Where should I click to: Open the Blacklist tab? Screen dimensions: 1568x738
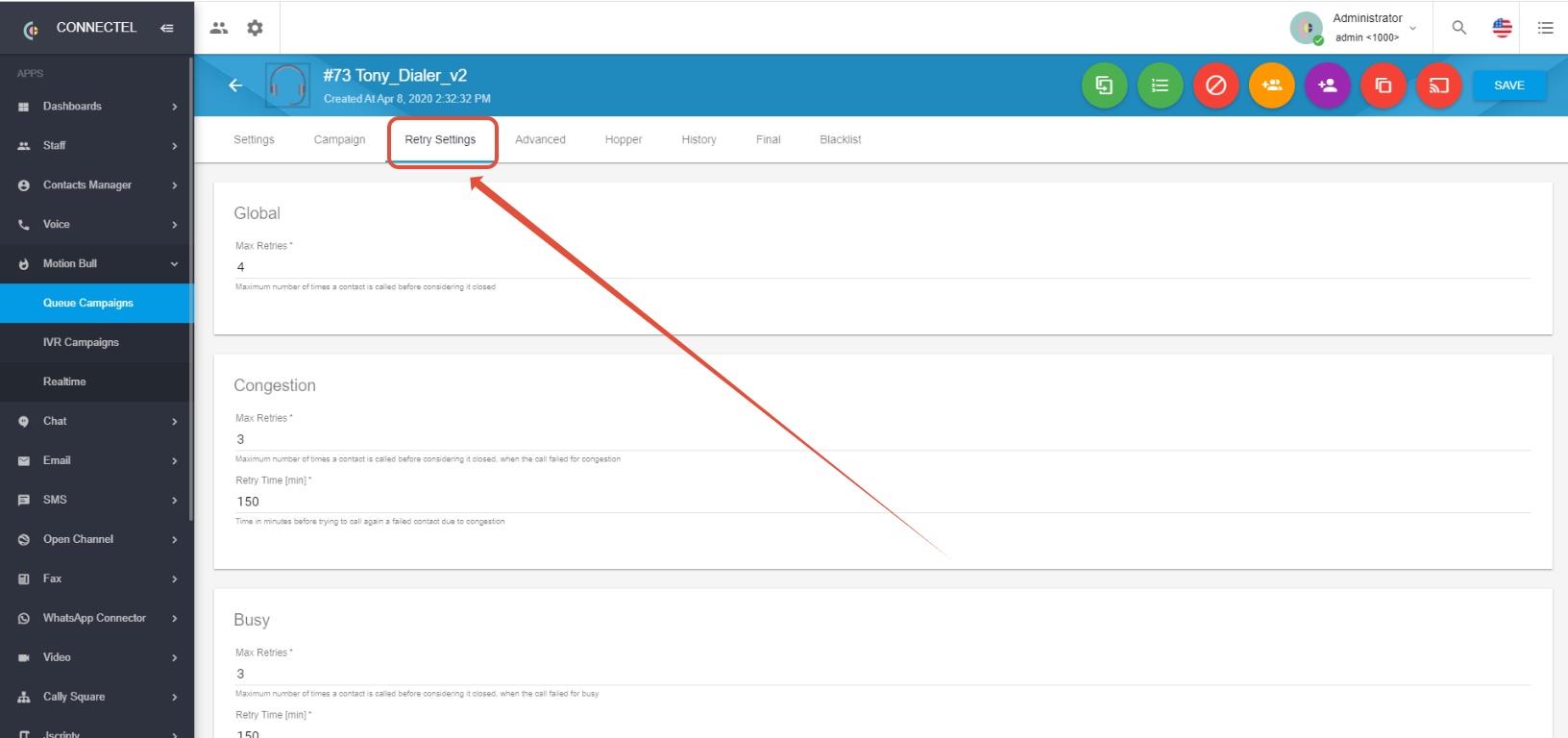[841, 139]
